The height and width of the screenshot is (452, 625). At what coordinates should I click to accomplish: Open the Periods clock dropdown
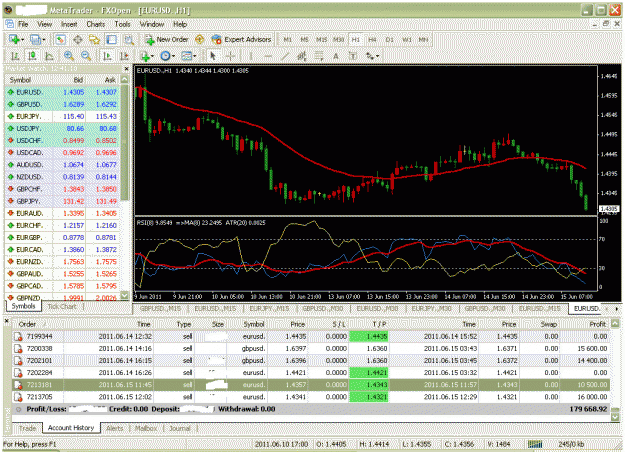tap(167, 56)
